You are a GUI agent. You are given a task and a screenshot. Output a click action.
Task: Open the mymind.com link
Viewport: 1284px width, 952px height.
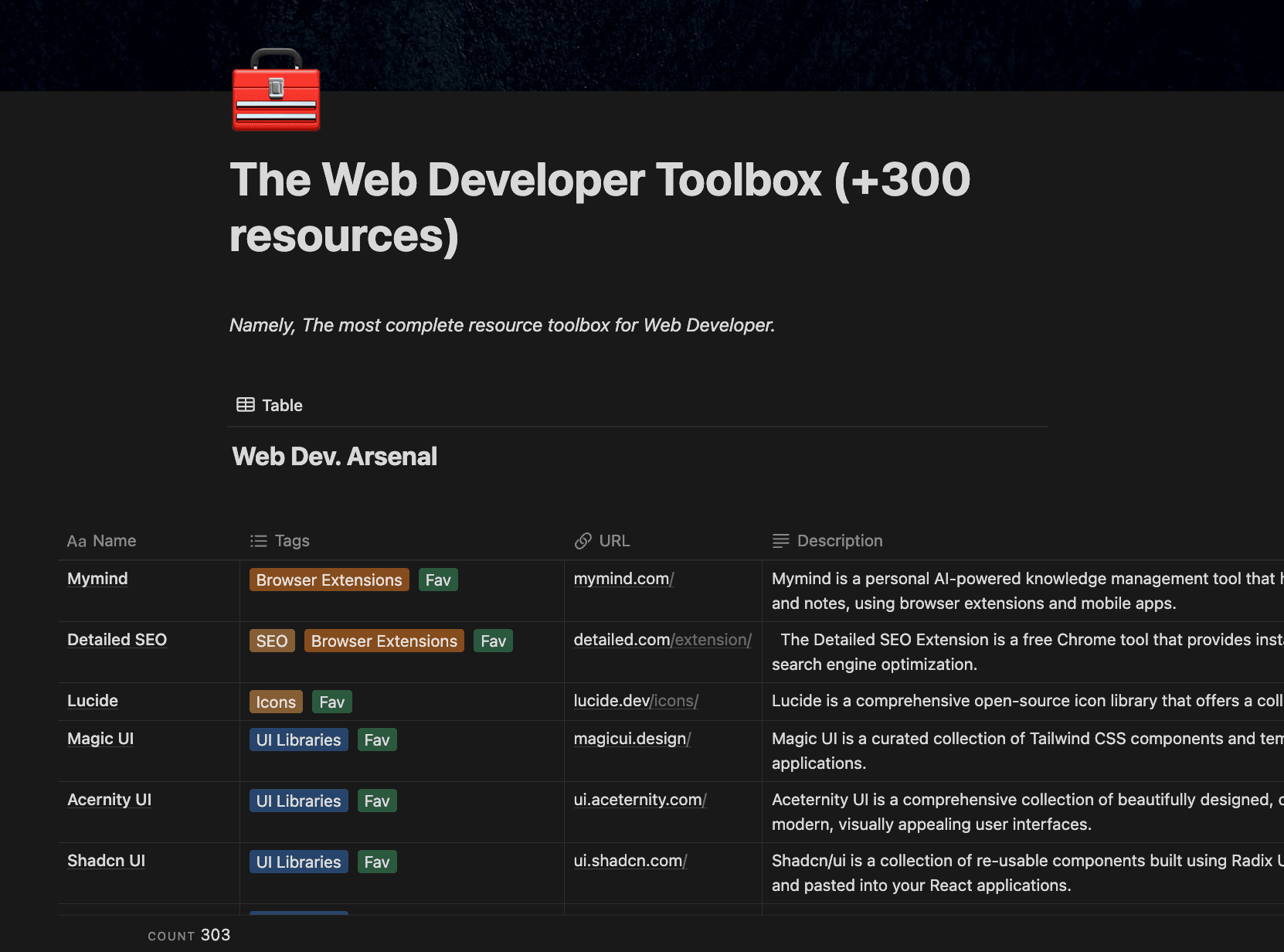[623, 578]
